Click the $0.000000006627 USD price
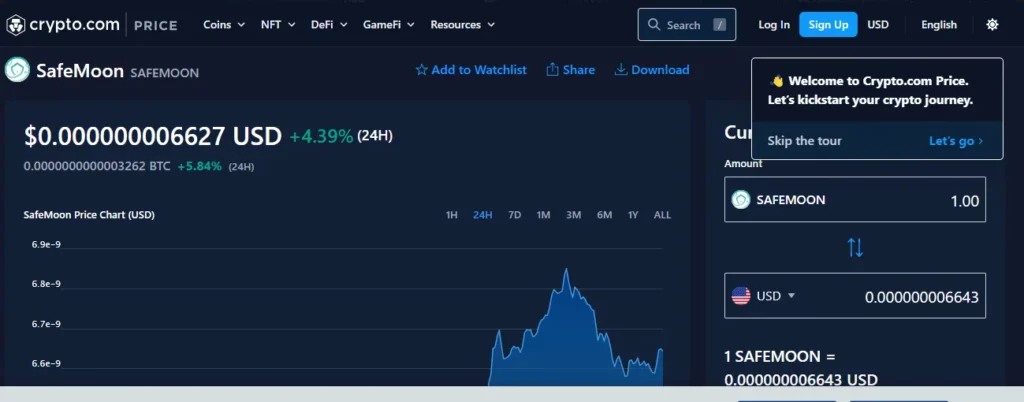 [153, 136]
